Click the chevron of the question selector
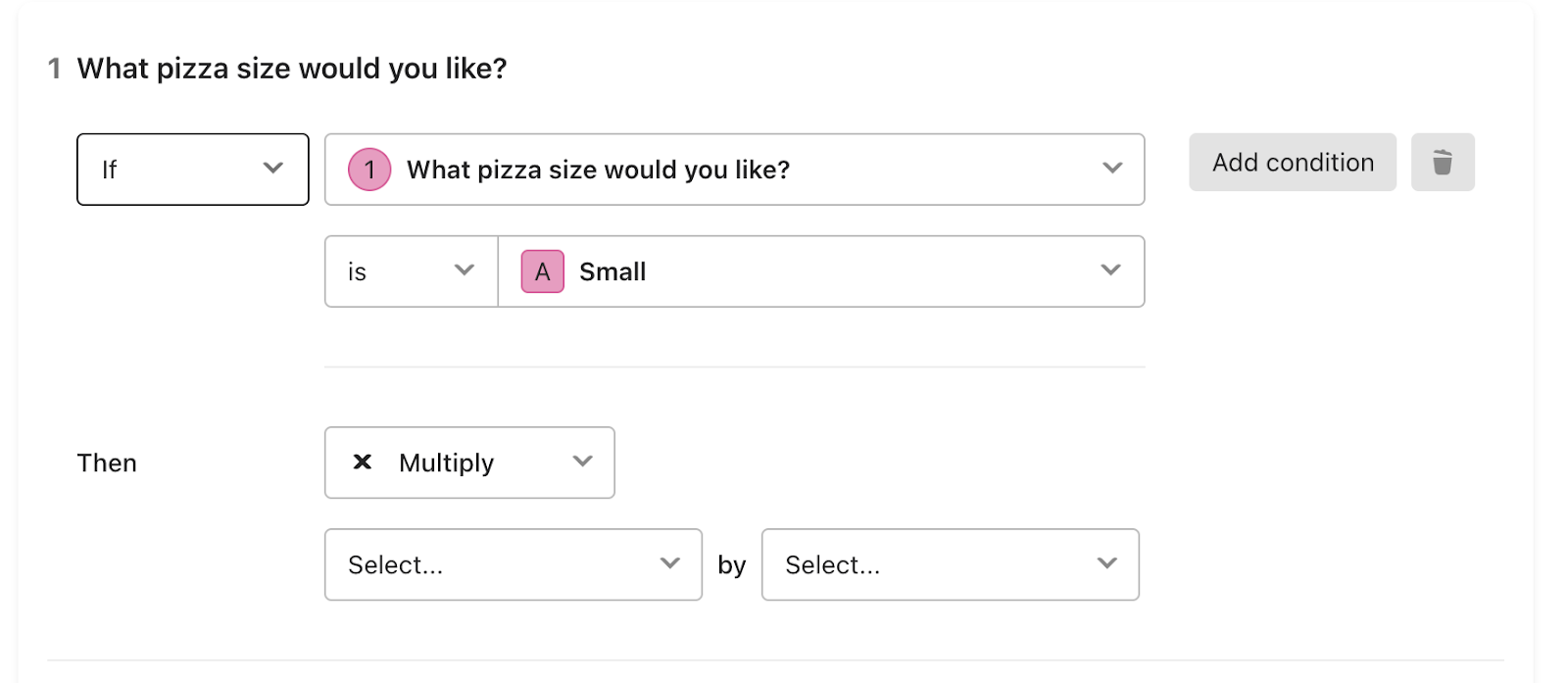The width and height of the screenshot is (1568, 683). click(x=1112, y=168)
